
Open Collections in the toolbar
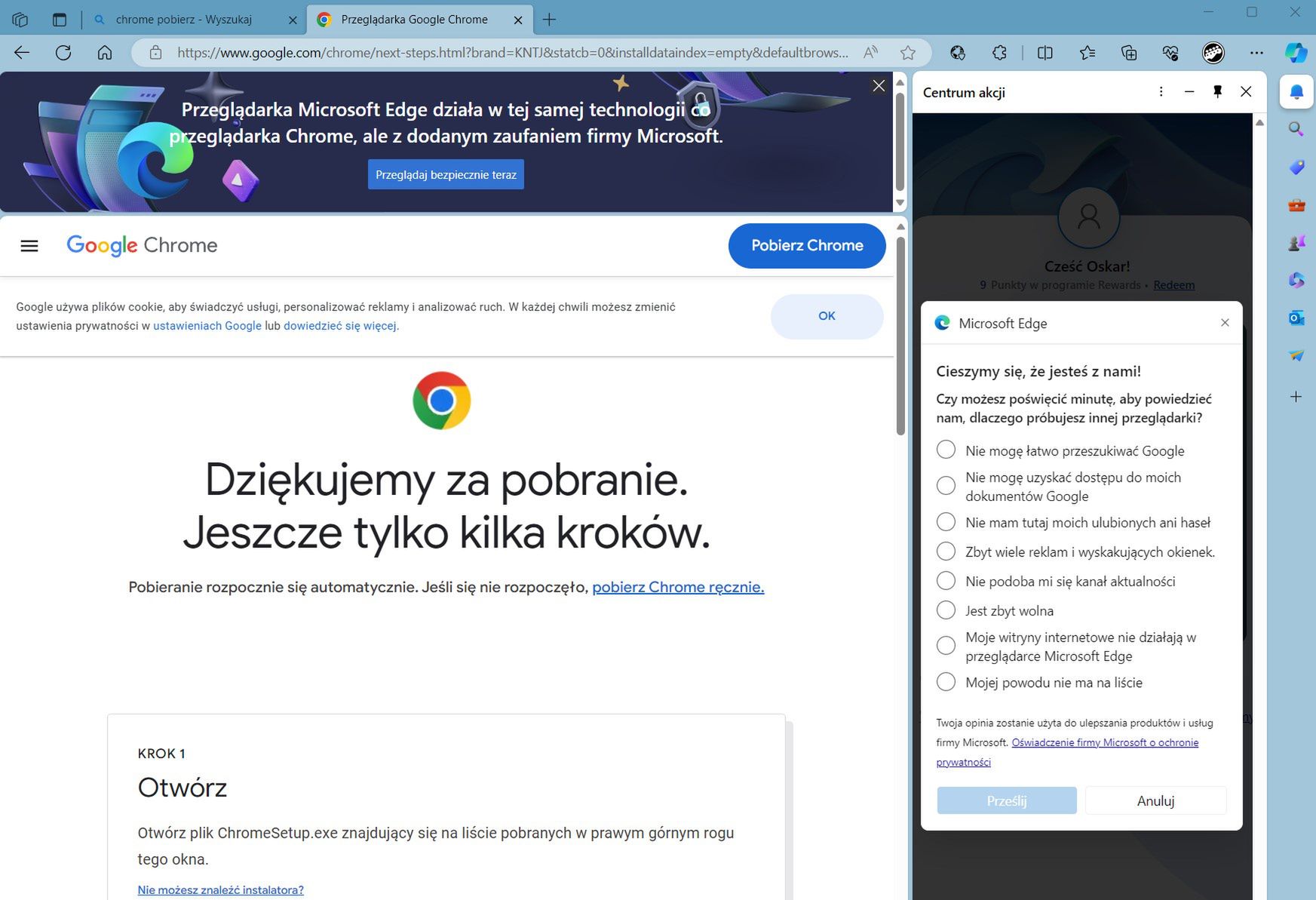click(x=1129, y=53)
